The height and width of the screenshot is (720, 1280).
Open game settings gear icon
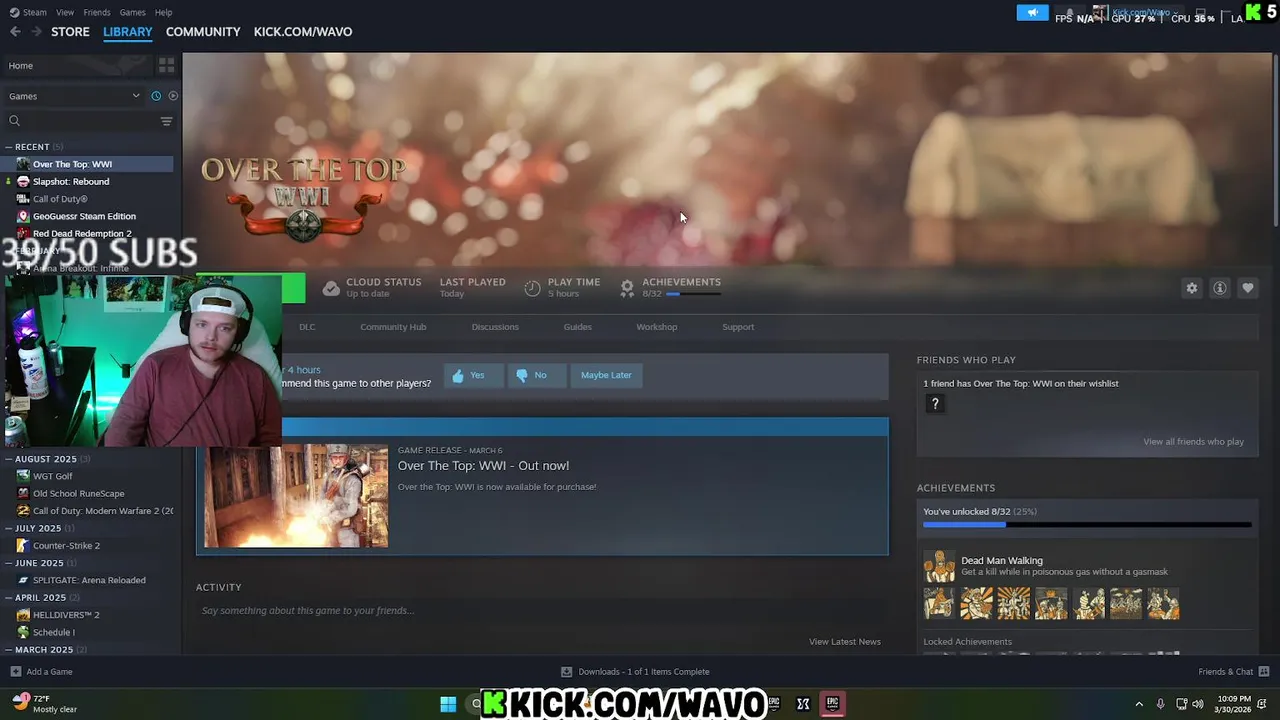[1192, 288]
